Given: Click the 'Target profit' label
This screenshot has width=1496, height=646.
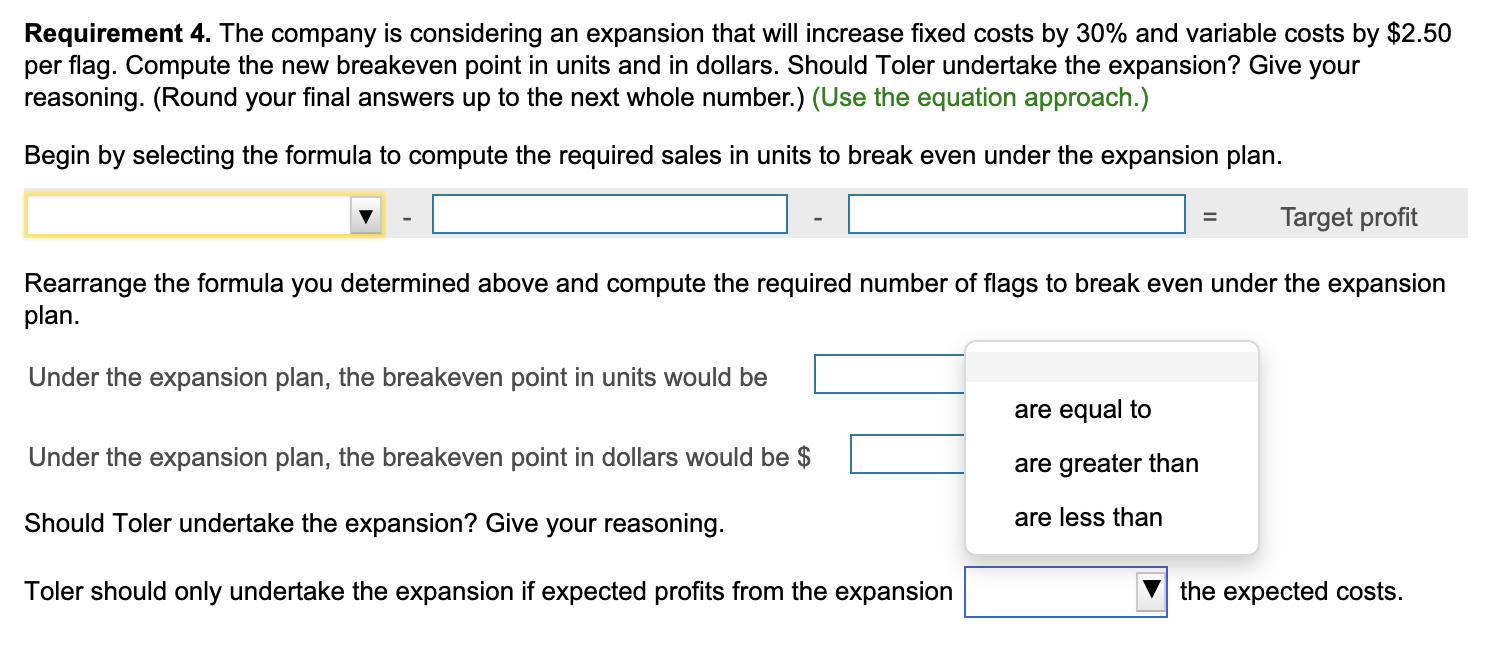Looking at the screenshot, I should 1348,216.
